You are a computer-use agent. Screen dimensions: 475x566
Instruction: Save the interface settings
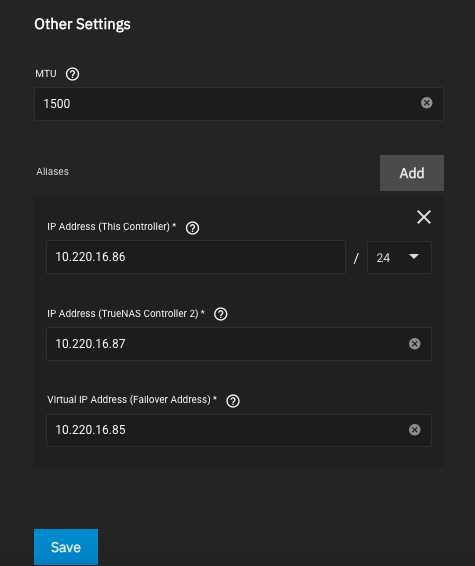(x=66, y=547)
